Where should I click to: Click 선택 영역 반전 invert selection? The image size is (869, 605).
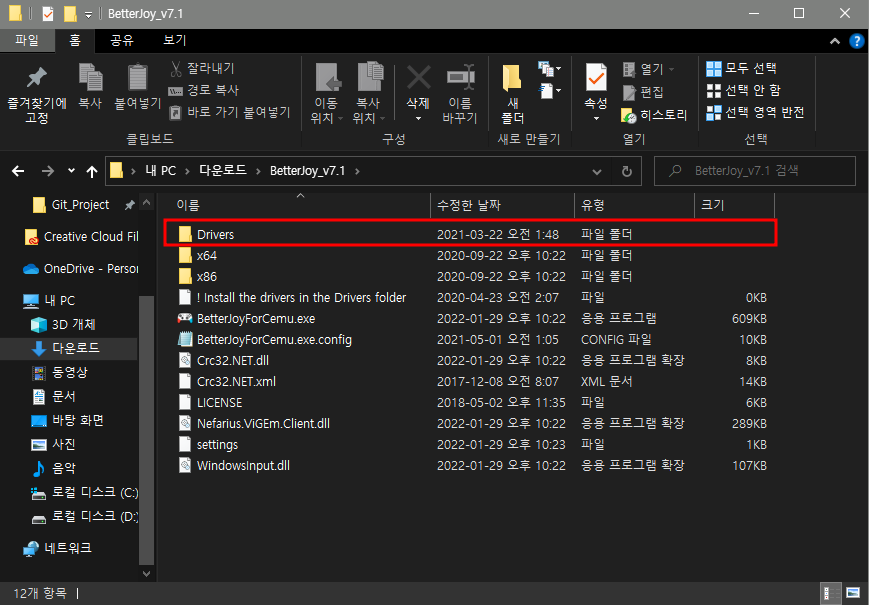(x=755, y=112)
